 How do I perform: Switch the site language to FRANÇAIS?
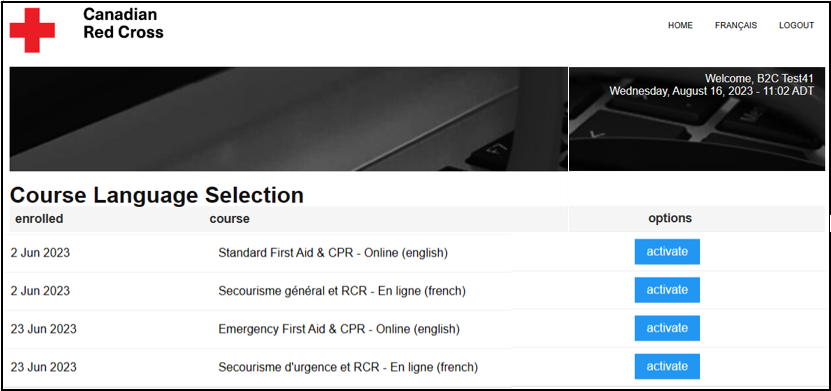pyautogui.click(x=736, y=25)
